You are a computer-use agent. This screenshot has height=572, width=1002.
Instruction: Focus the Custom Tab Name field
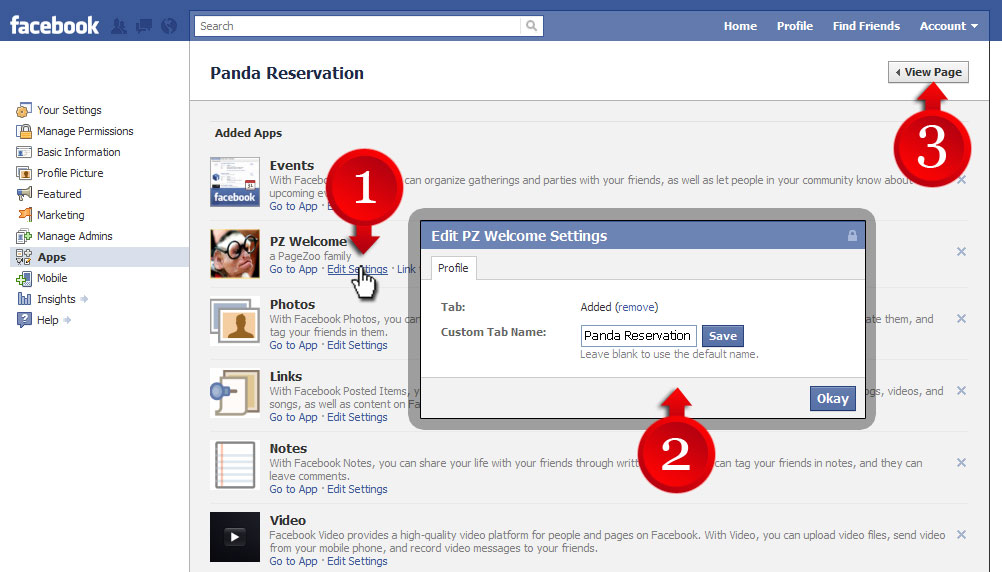tap(639, 336)
